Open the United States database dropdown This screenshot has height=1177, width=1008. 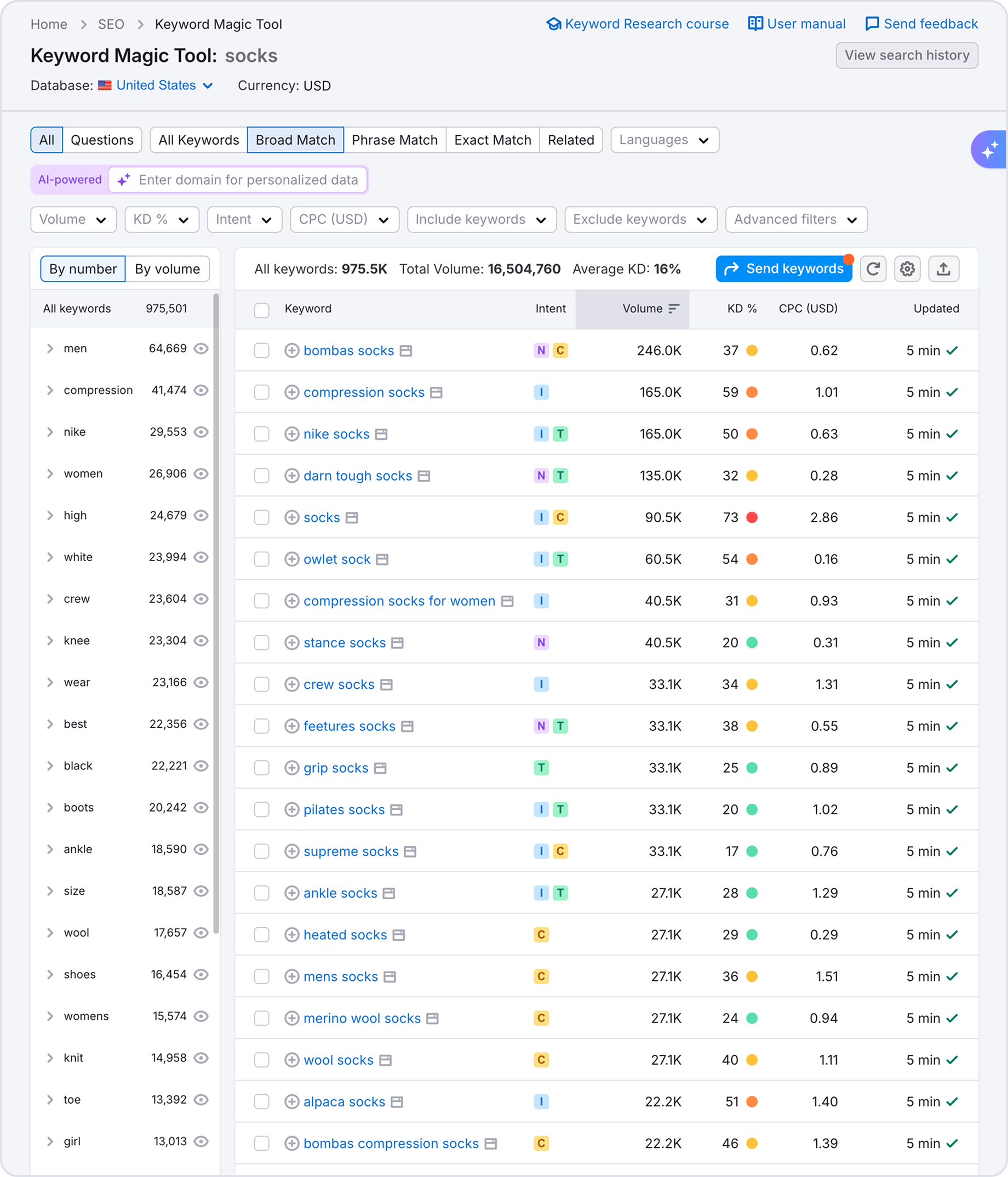point(155,85)
